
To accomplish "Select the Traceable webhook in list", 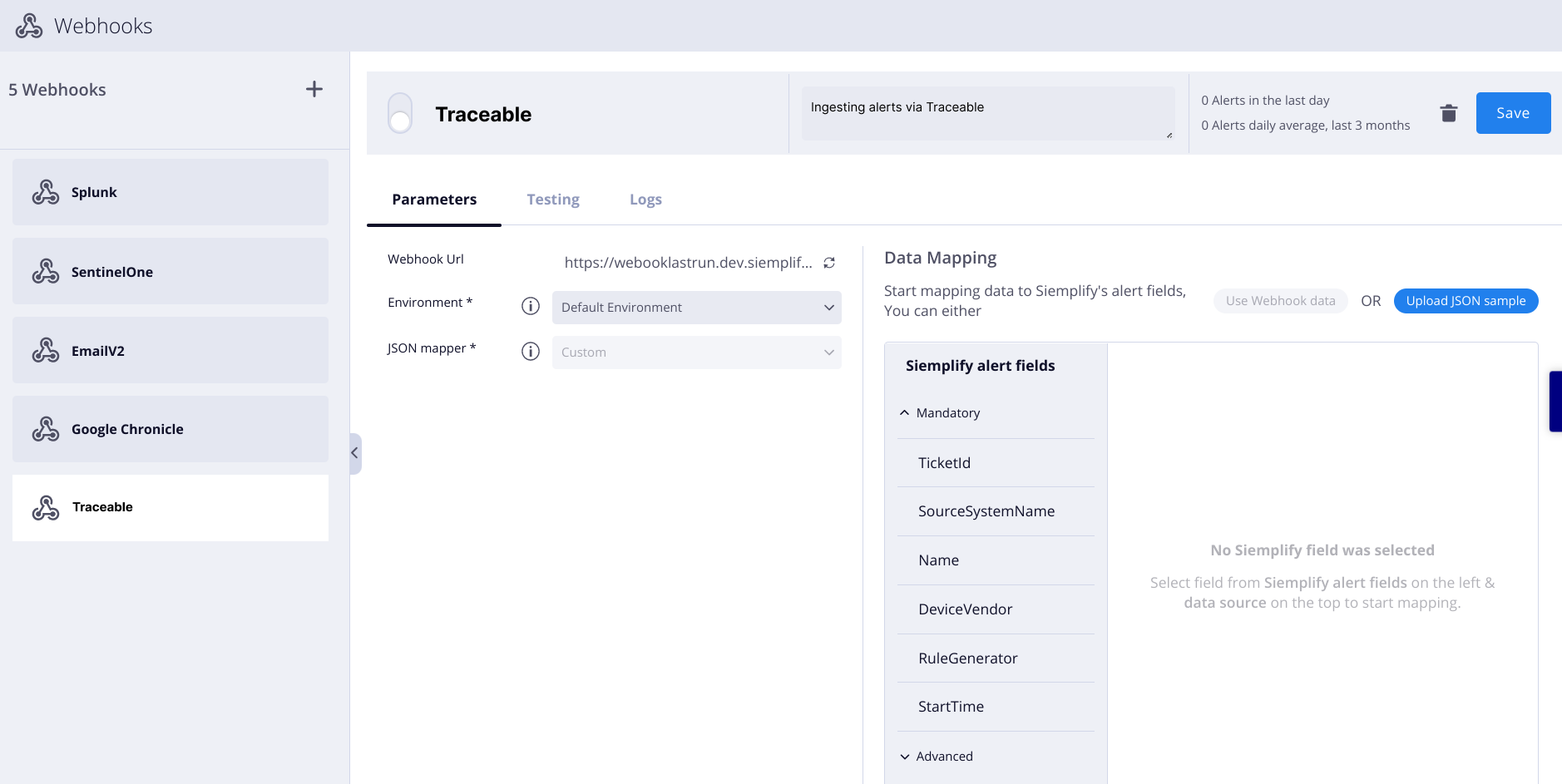I will (x=171, y=508).
